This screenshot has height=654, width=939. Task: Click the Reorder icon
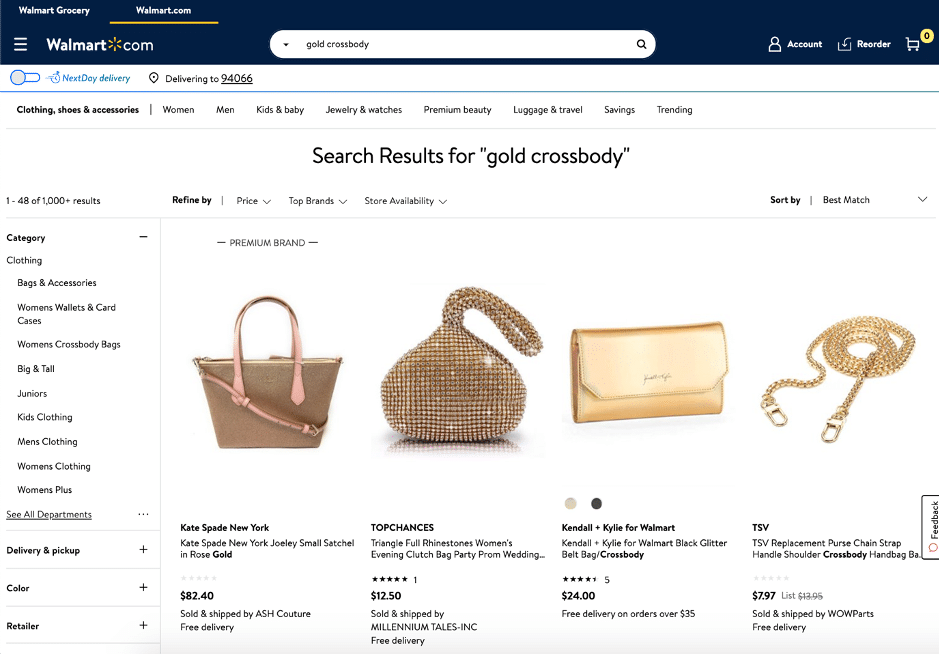click(845, 44)
